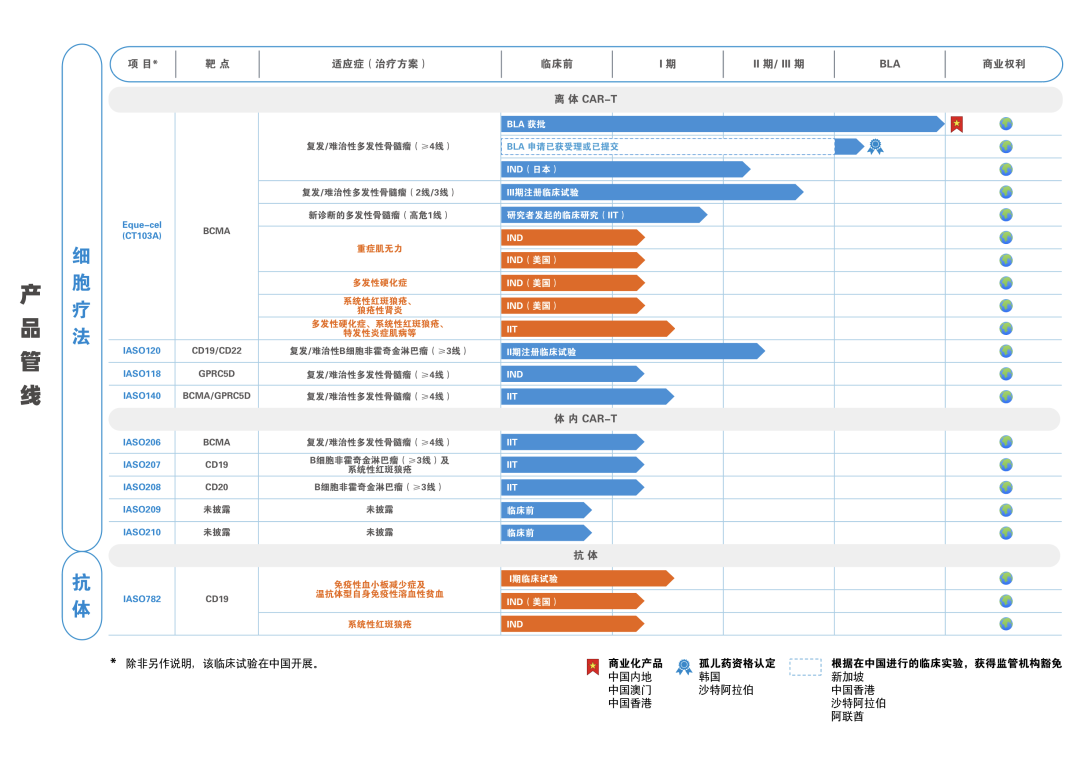
Task: Click the I期 column header
Action: 667,64
